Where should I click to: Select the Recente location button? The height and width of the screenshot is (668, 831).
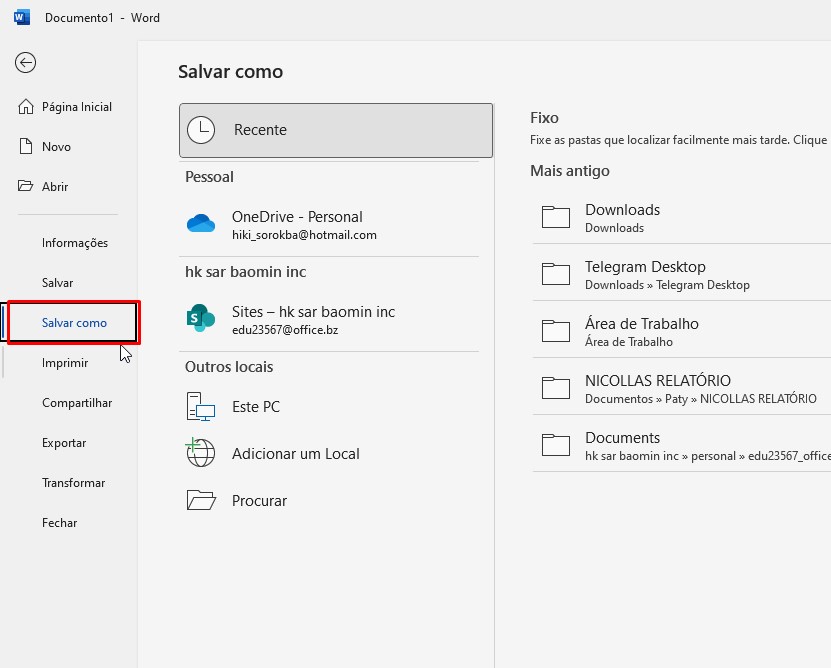tap(336, 130)
